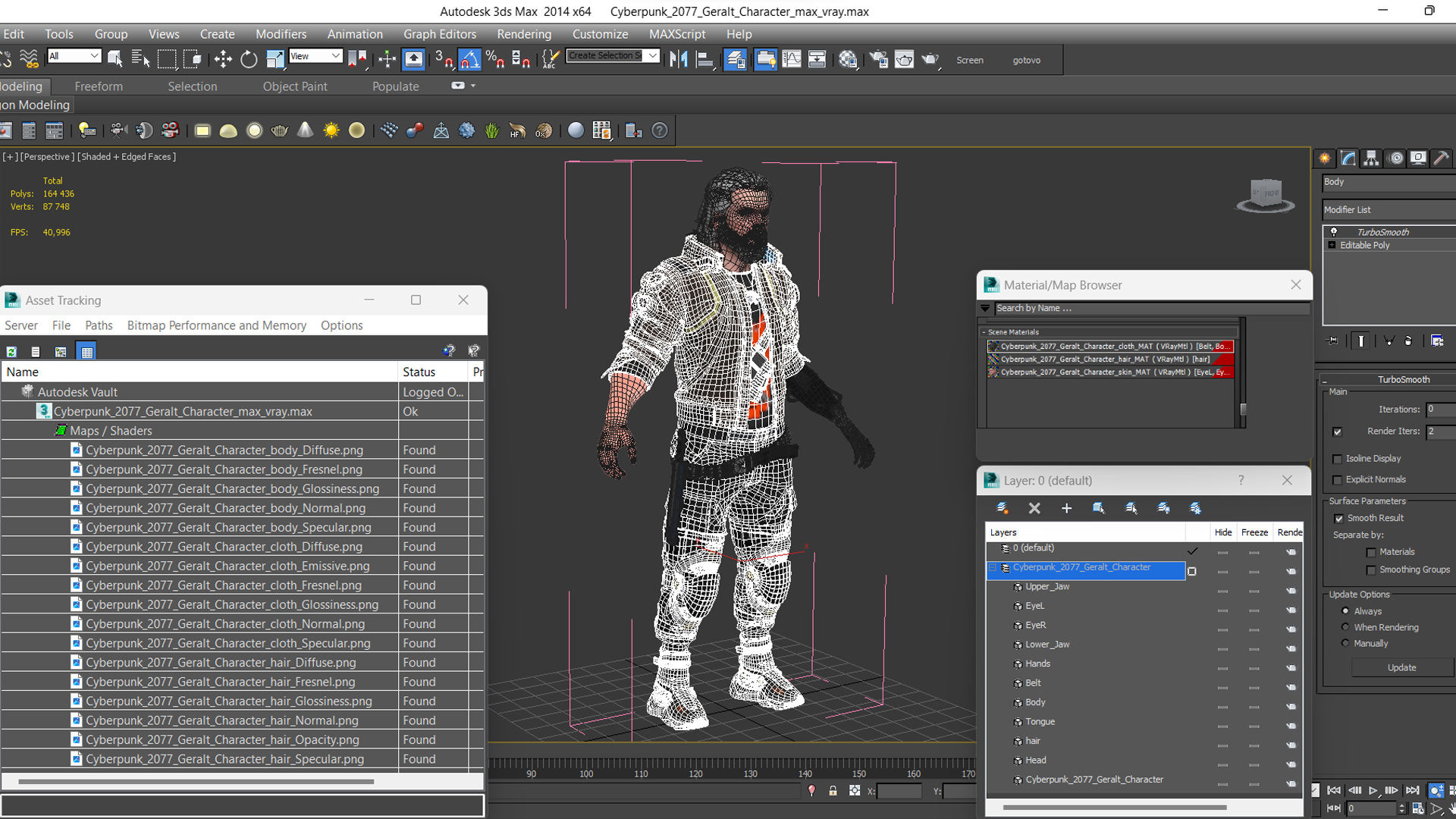Enable the Isoline Display checkbox

coord(1337,459)
